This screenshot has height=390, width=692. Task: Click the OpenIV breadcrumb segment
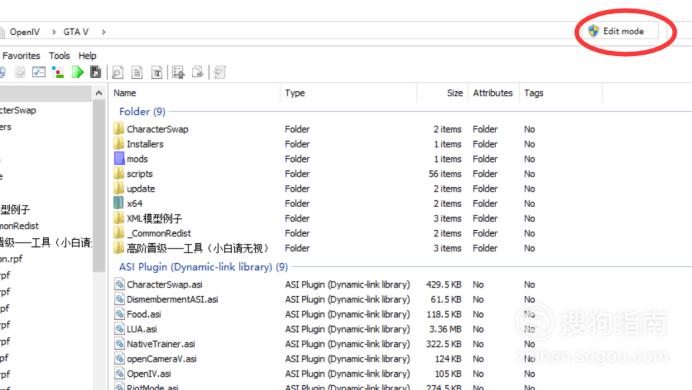pyautogui.click(x=24, y=32)
